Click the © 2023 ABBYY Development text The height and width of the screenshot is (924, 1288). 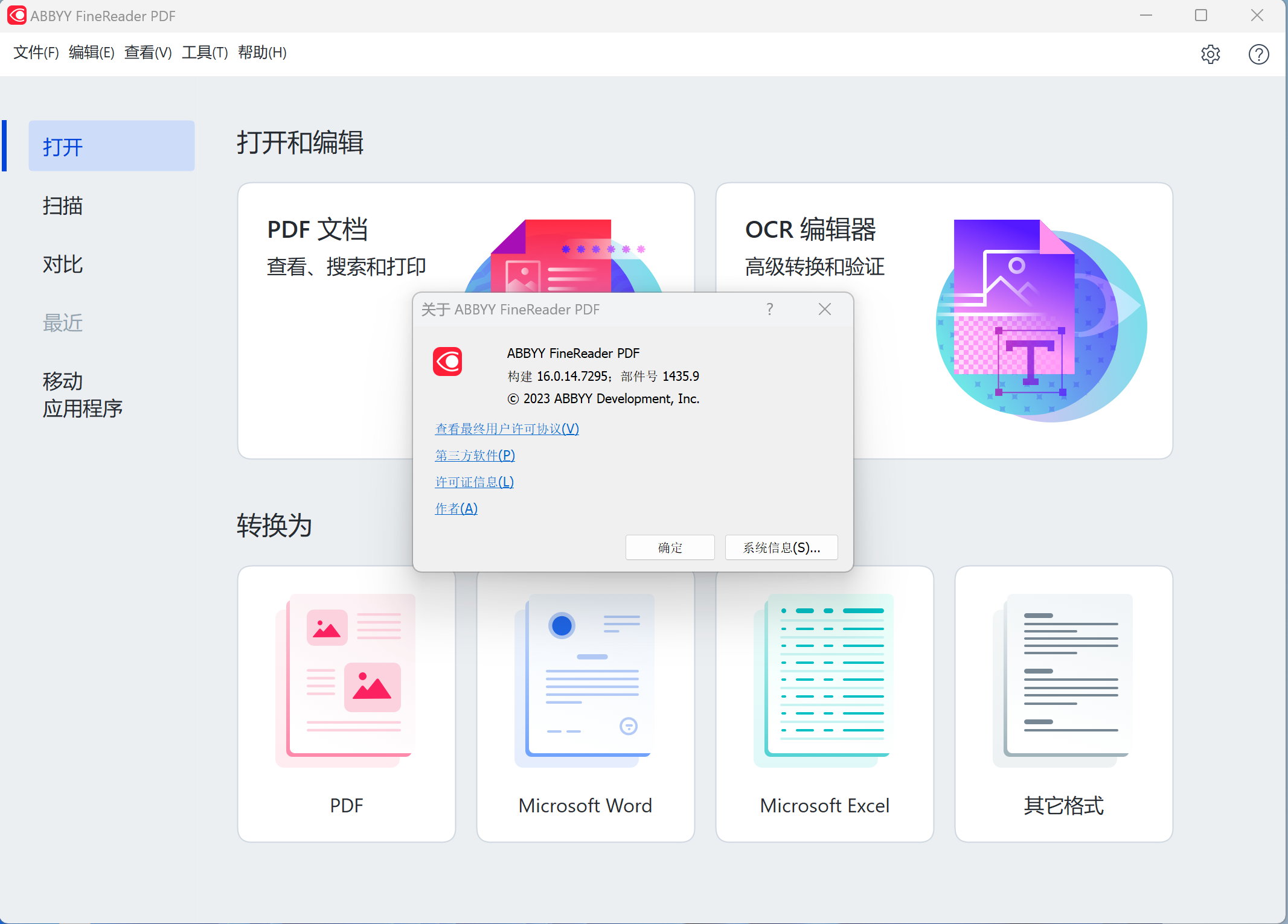click(603, 399)
